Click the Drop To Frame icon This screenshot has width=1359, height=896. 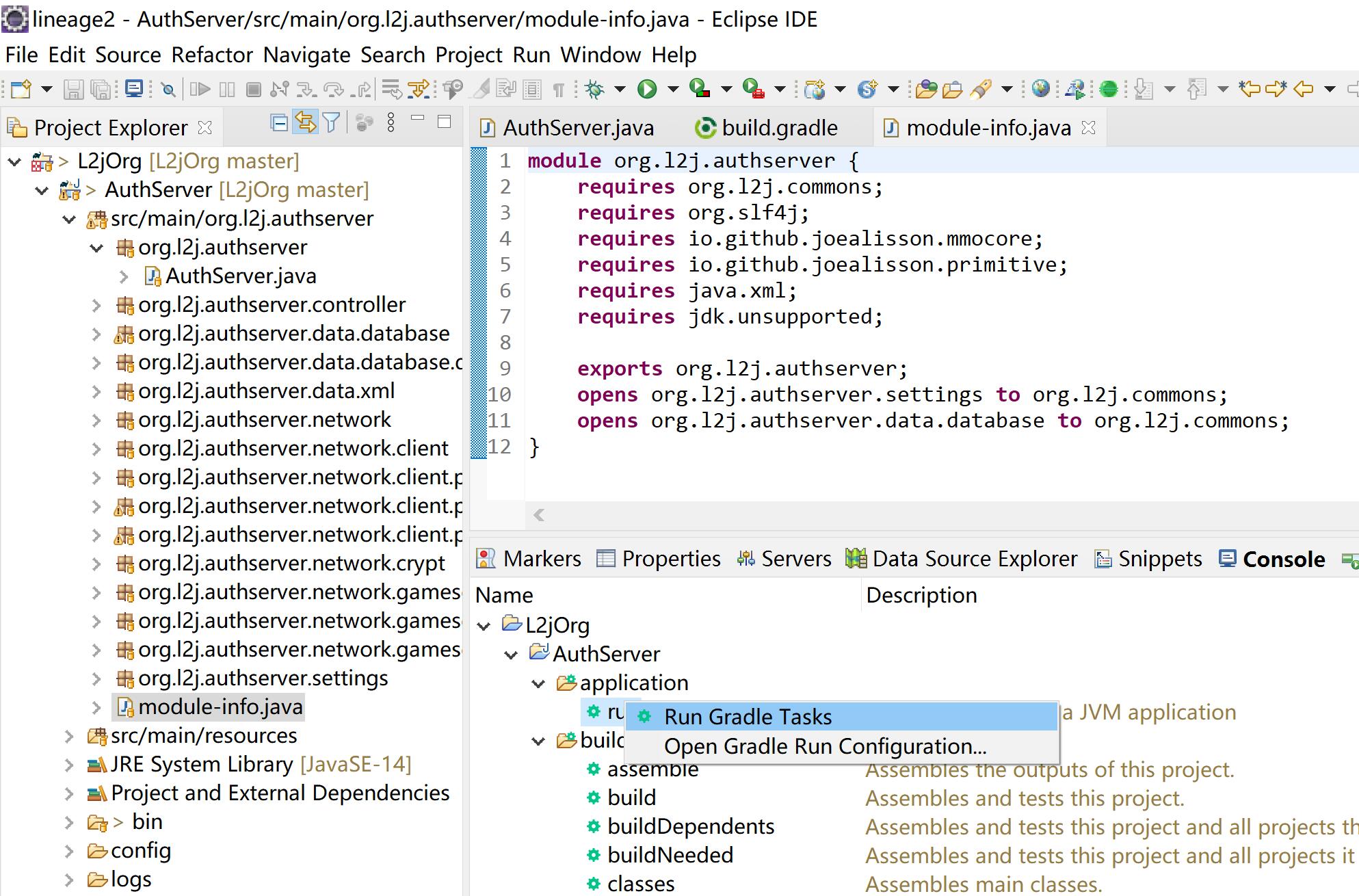392,89
